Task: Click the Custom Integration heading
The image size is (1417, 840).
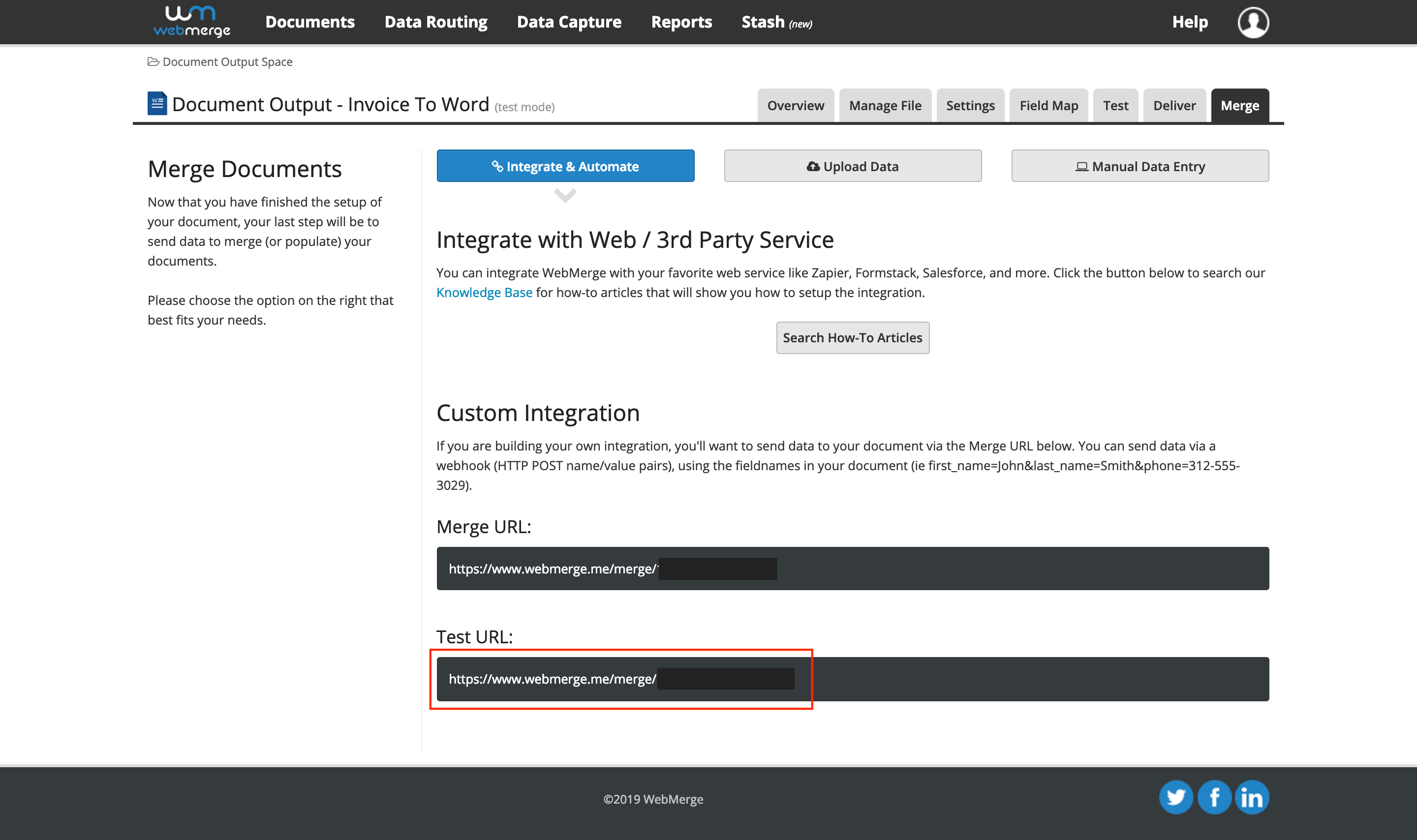Action: pyautogui.click(x=538, y=413)
